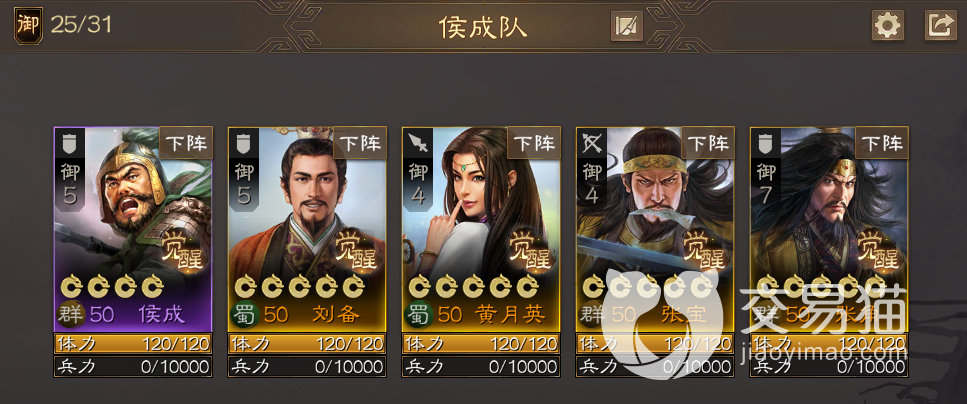Screen dimensions: 967x404
Task: Tap bow troop icon on 张宝 card
Action: click(591, 142)
